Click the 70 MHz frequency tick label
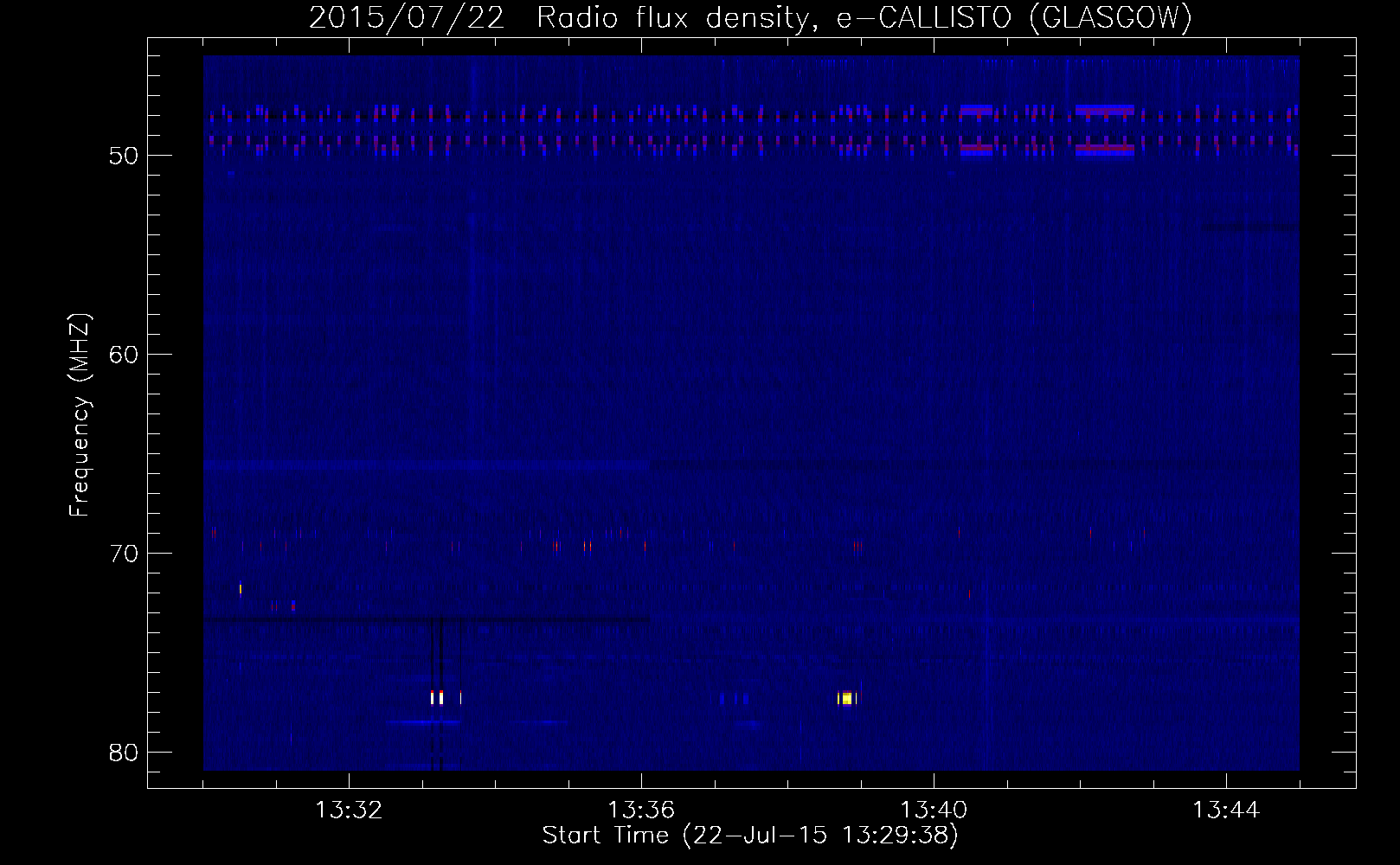The image size is (1400, 865). click(125, 554)
